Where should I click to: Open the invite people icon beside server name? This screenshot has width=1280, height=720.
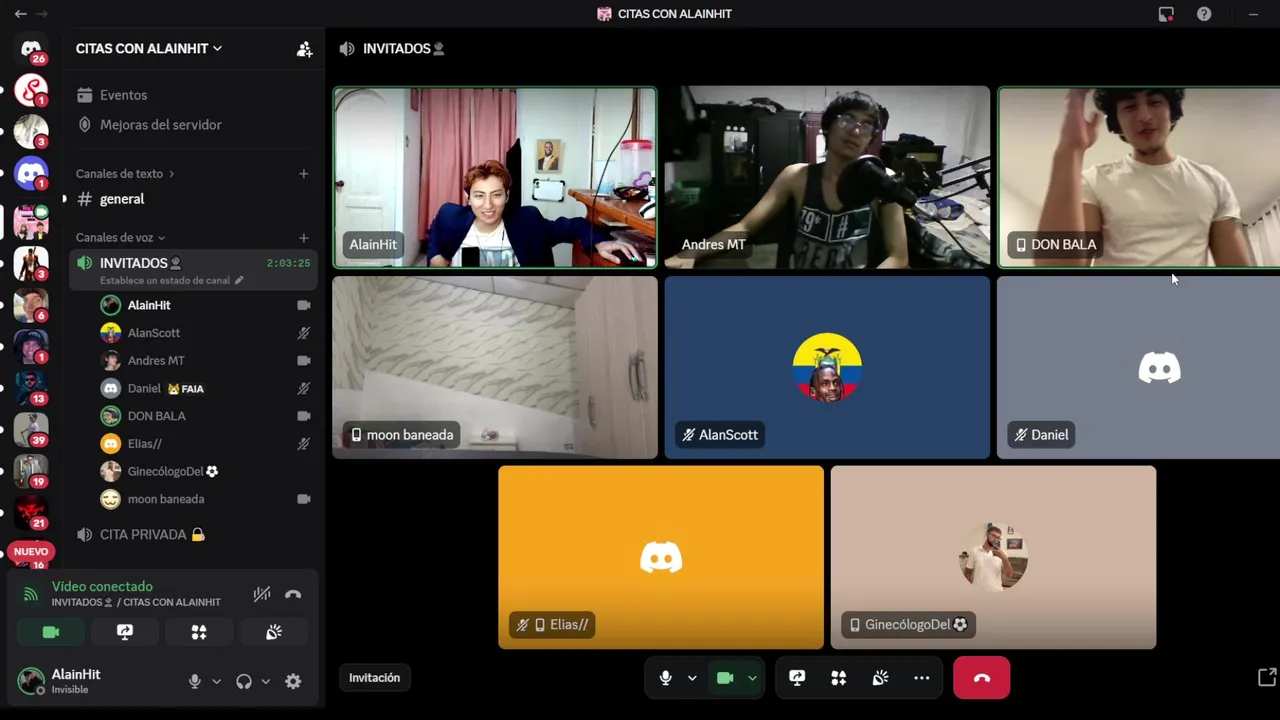pyautogui.click(x=304, y=49)
